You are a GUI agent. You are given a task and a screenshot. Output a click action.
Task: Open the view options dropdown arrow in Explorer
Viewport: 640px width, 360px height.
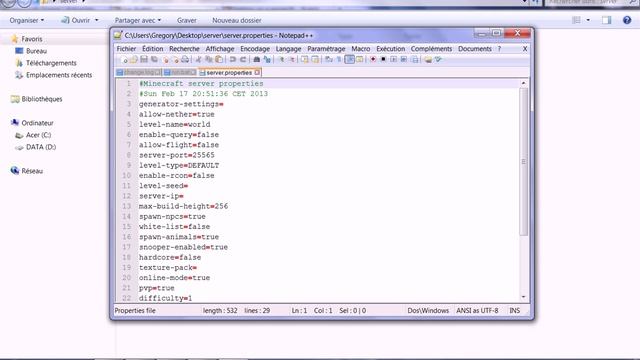588,20
